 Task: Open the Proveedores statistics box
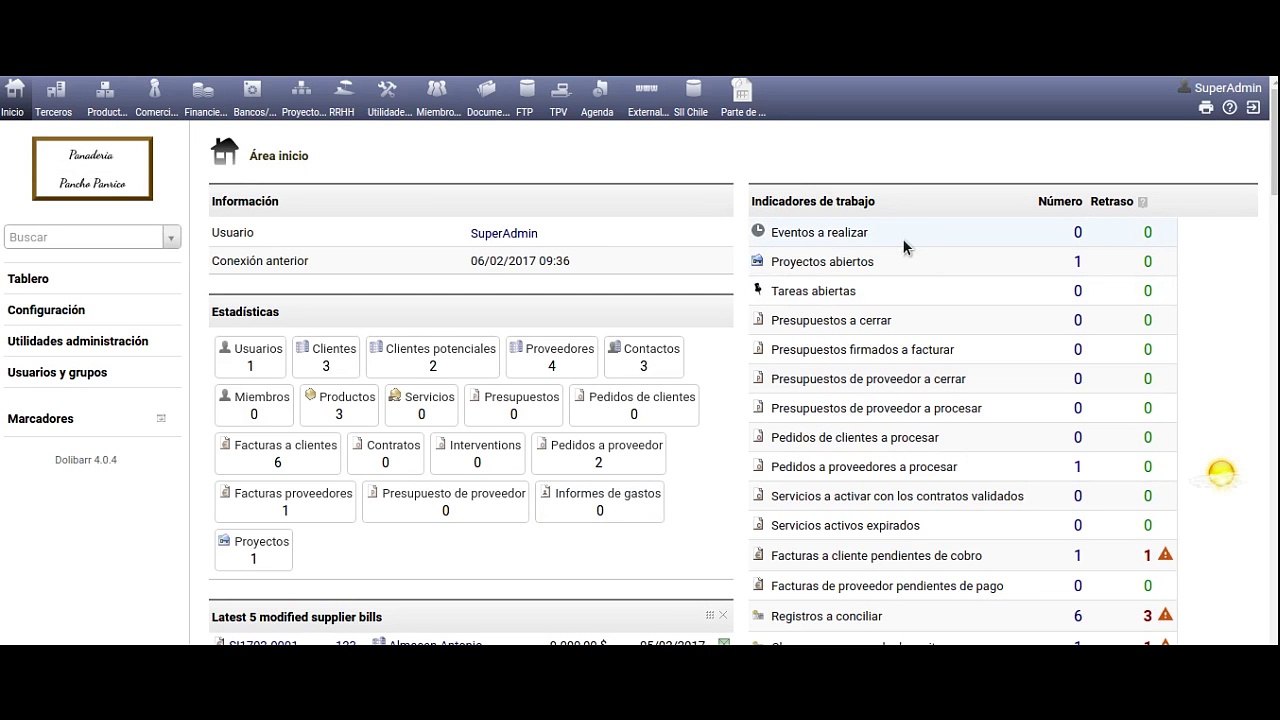pyautogui.click(x=552, y=357)
